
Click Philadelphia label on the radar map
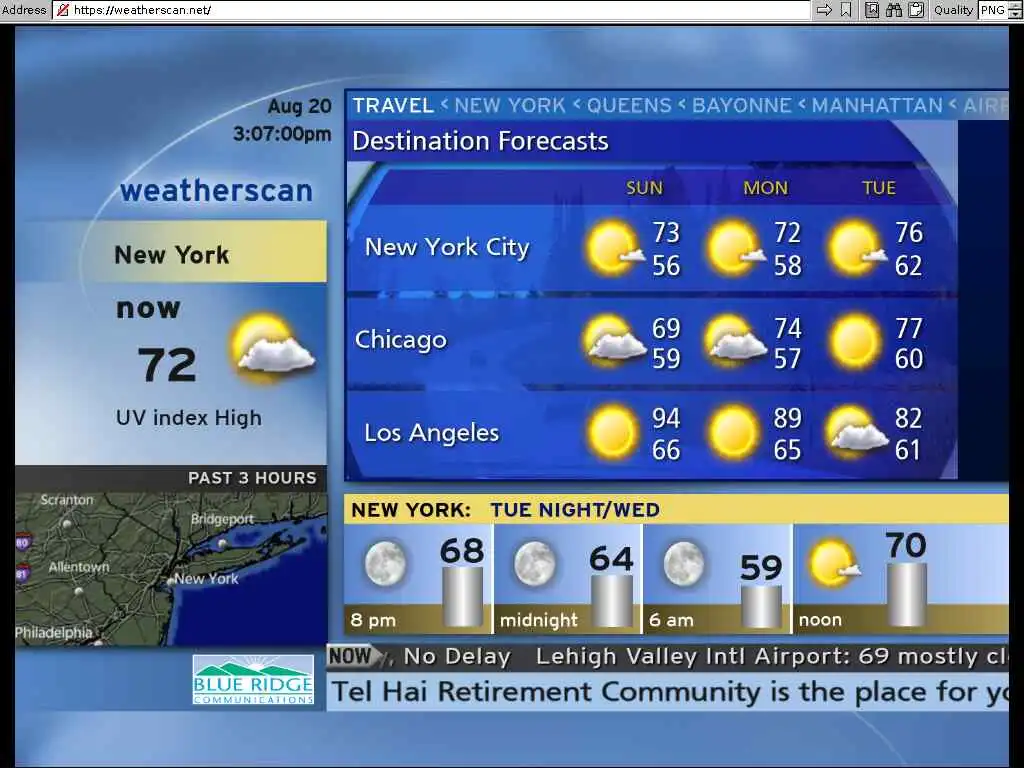point(54,632)
